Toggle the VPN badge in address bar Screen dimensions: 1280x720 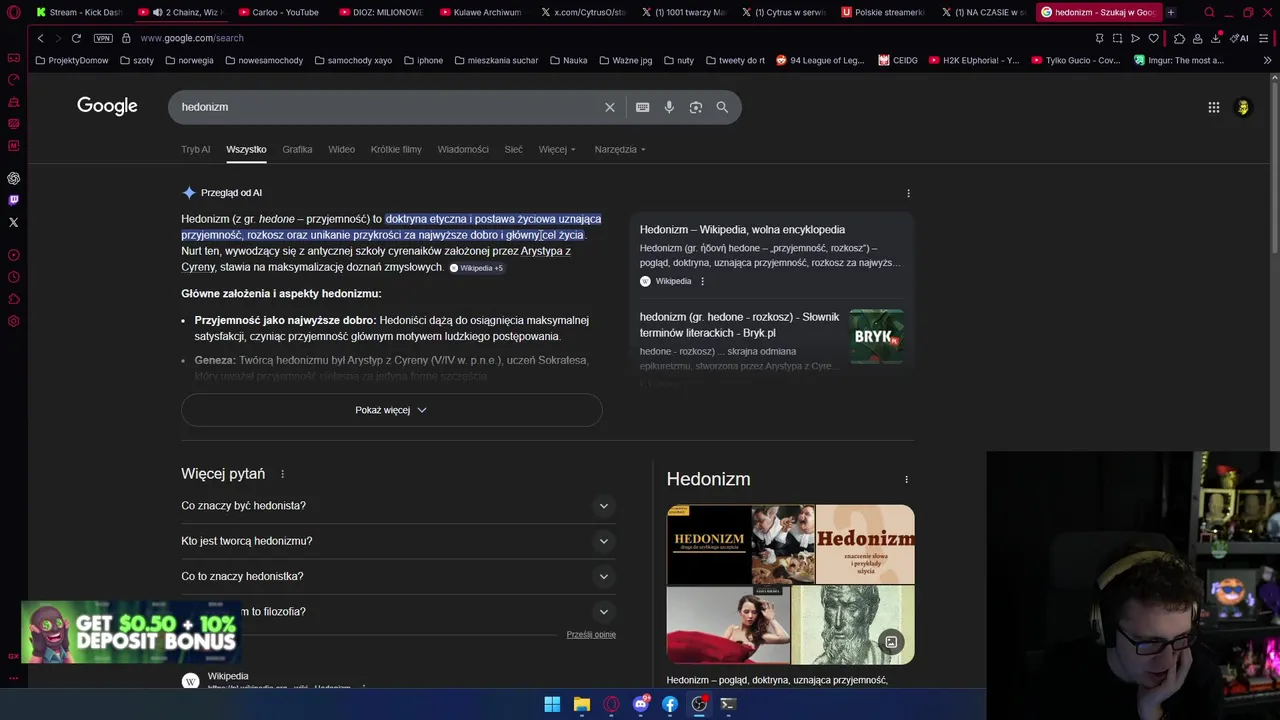point(103,38)
